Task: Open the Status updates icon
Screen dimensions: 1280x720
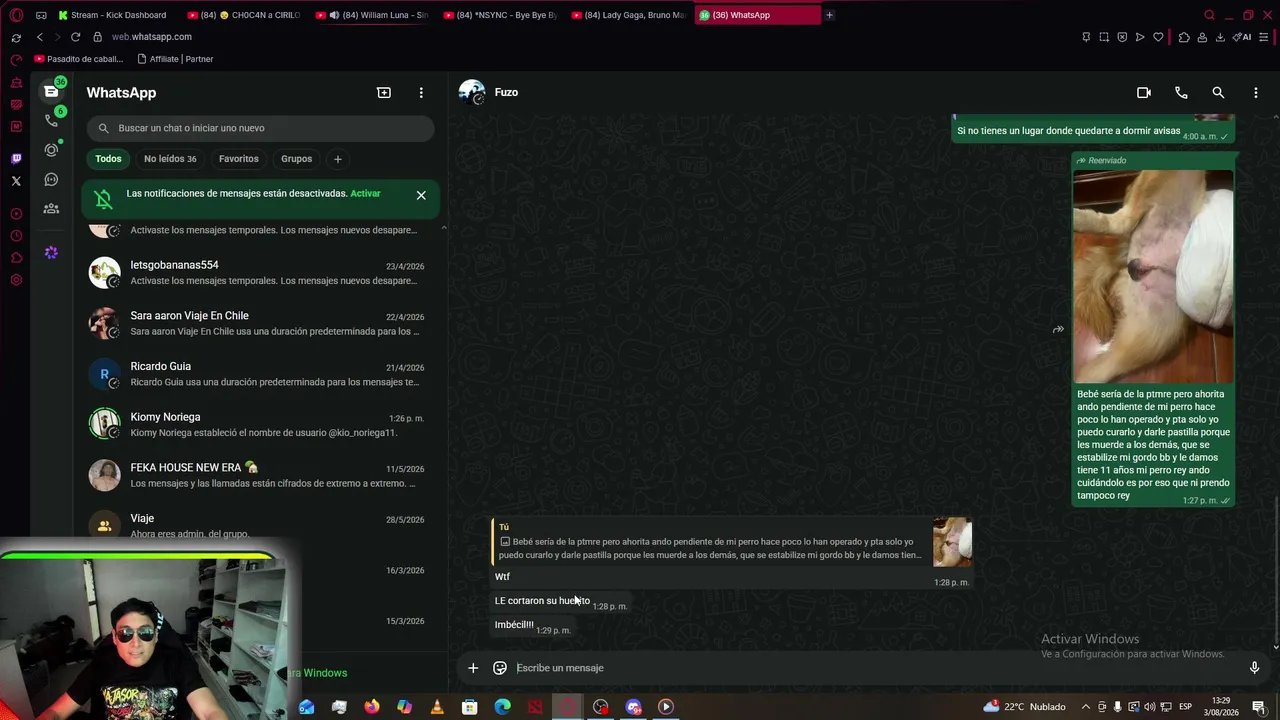Action: (x=51, y=150)
